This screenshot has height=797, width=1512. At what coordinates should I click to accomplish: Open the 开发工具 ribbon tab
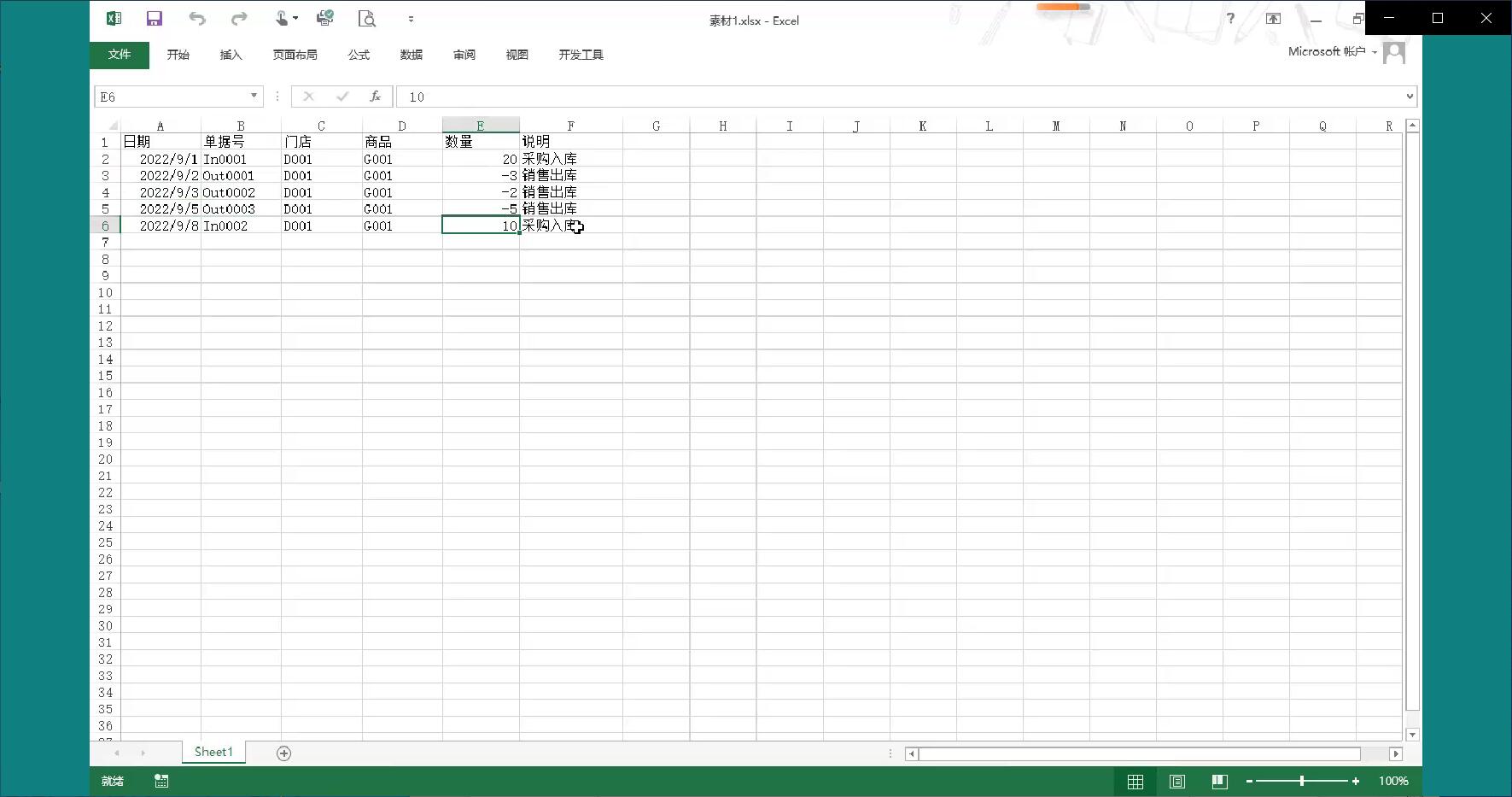click(581, 55)
